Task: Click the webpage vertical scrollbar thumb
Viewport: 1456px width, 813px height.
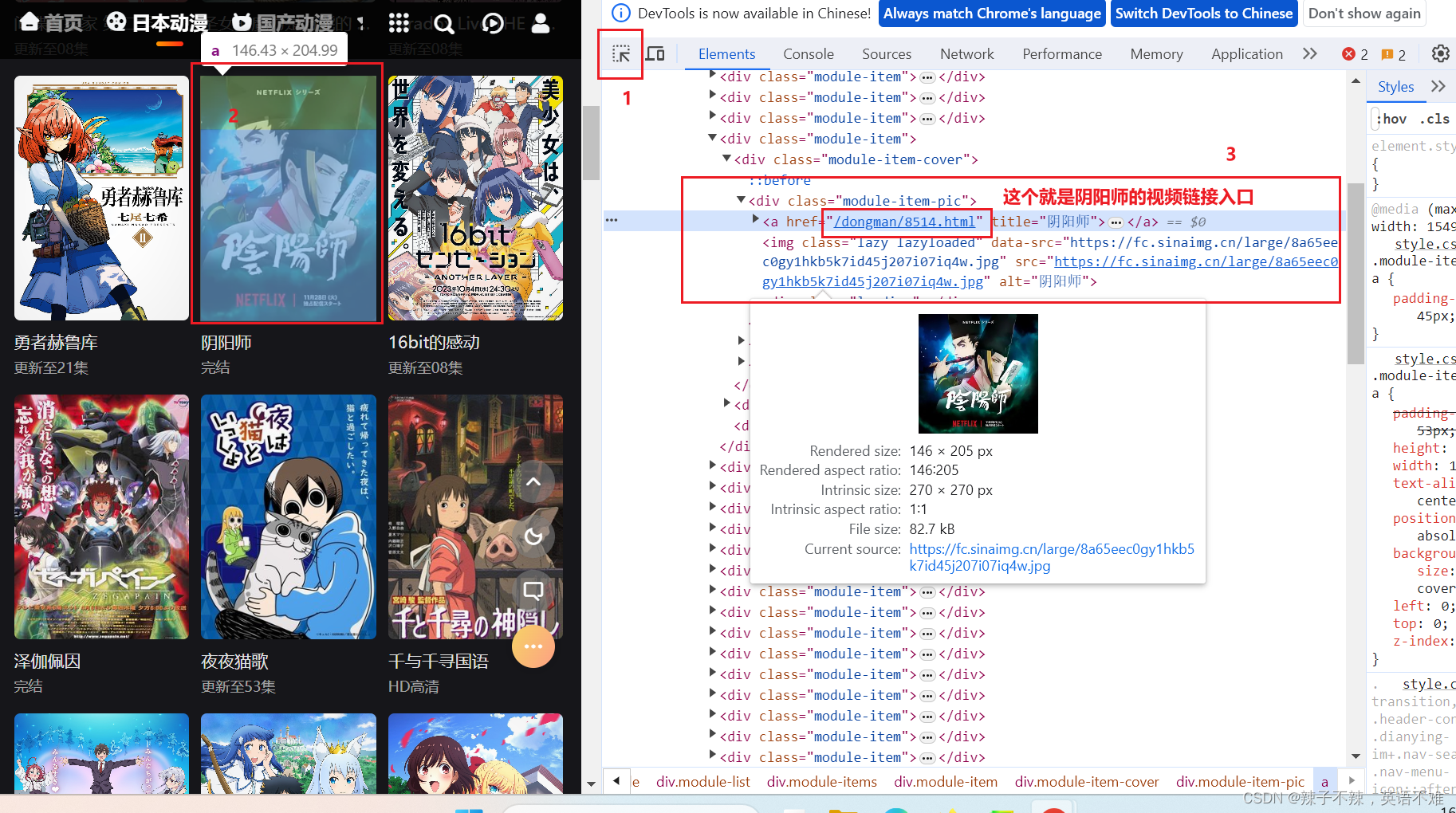Action: tap(591, 143)
